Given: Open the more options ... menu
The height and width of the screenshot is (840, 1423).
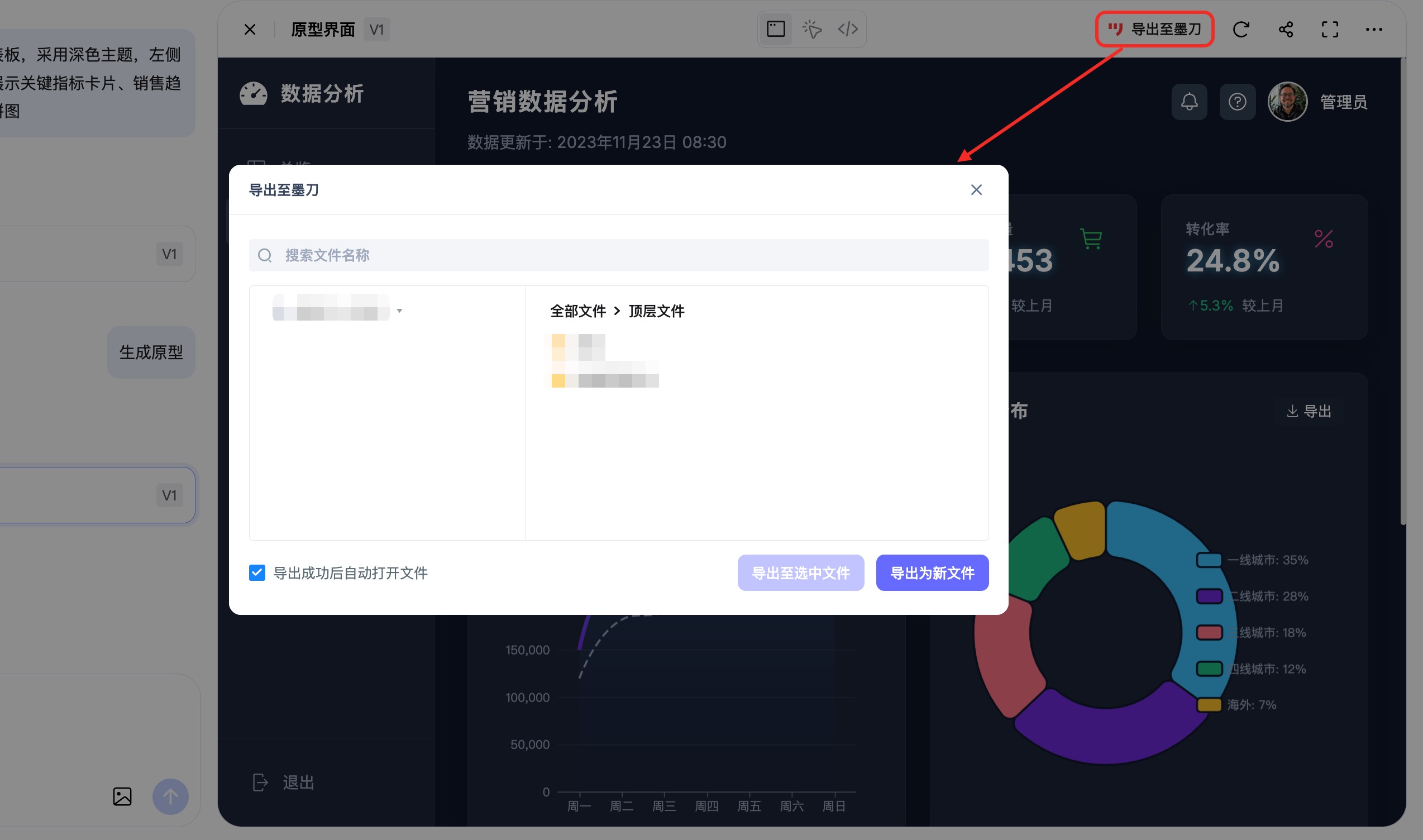Looking at the screenshot, I should tap(1376, 29).
